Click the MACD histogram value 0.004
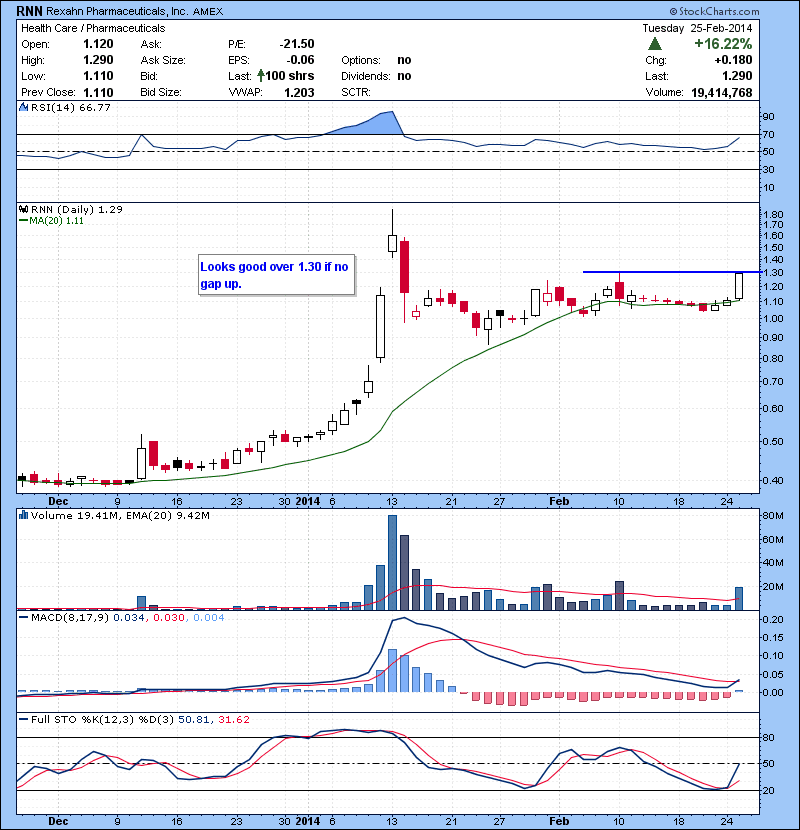This screenshot has height=830, width=800. [x=209, y=618]
